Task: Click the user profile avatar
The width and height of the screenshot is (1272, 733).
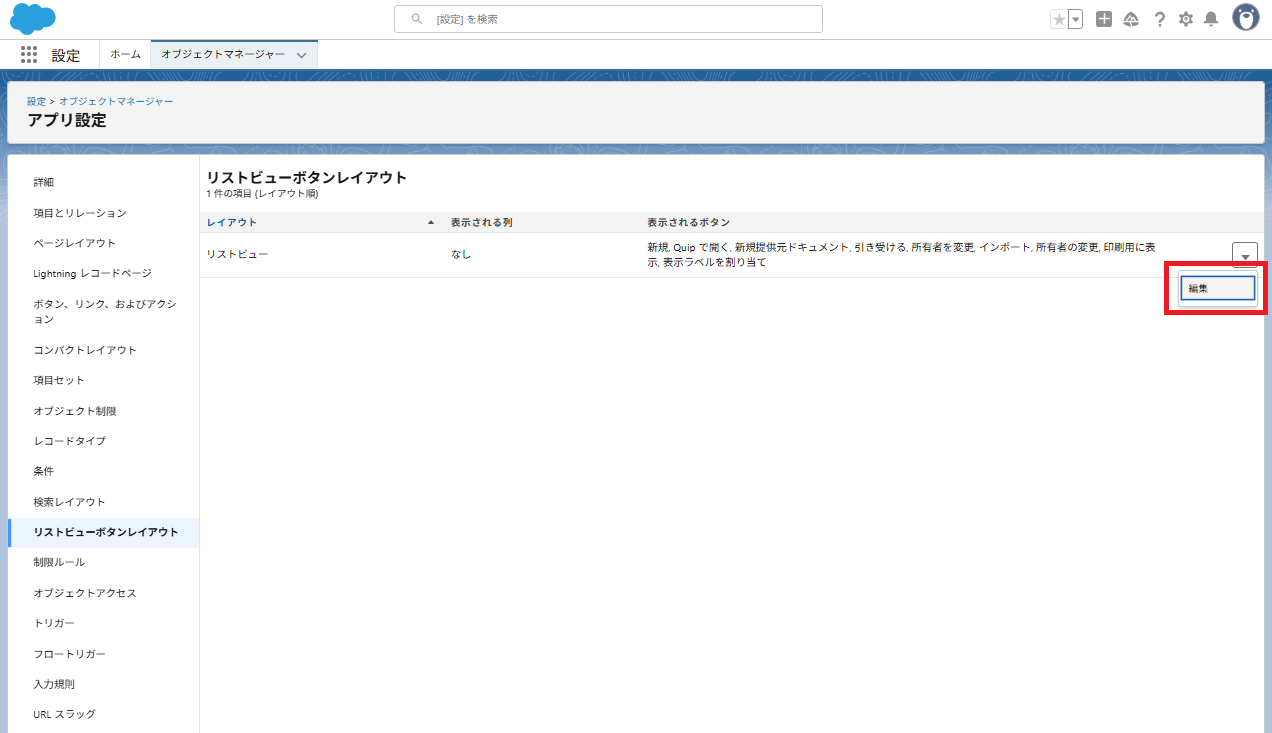Action: click(x=1245, y=18)
